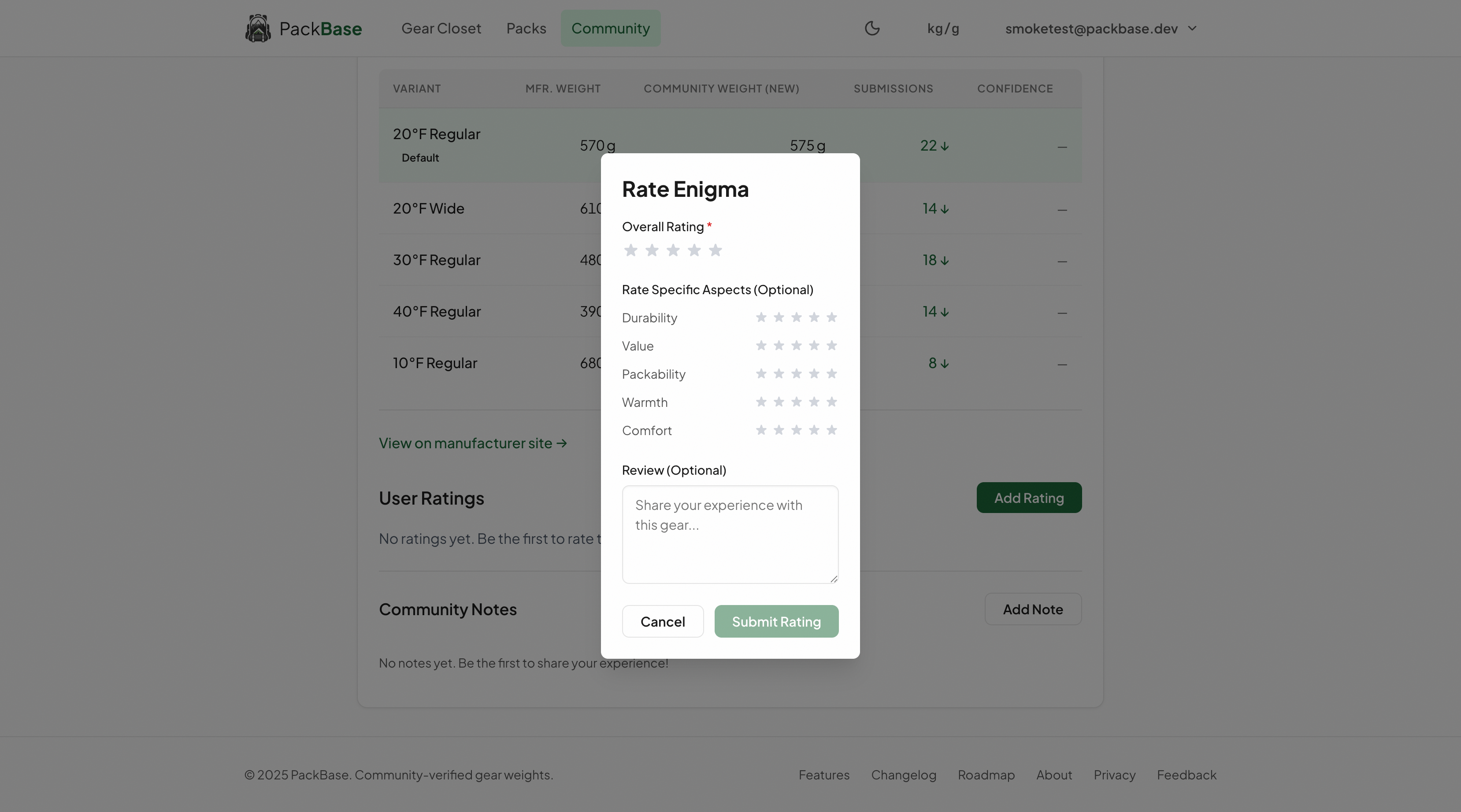Set overall rating to five stars
The width and height of the screenshot is (1461, 812).
point(715,250)
